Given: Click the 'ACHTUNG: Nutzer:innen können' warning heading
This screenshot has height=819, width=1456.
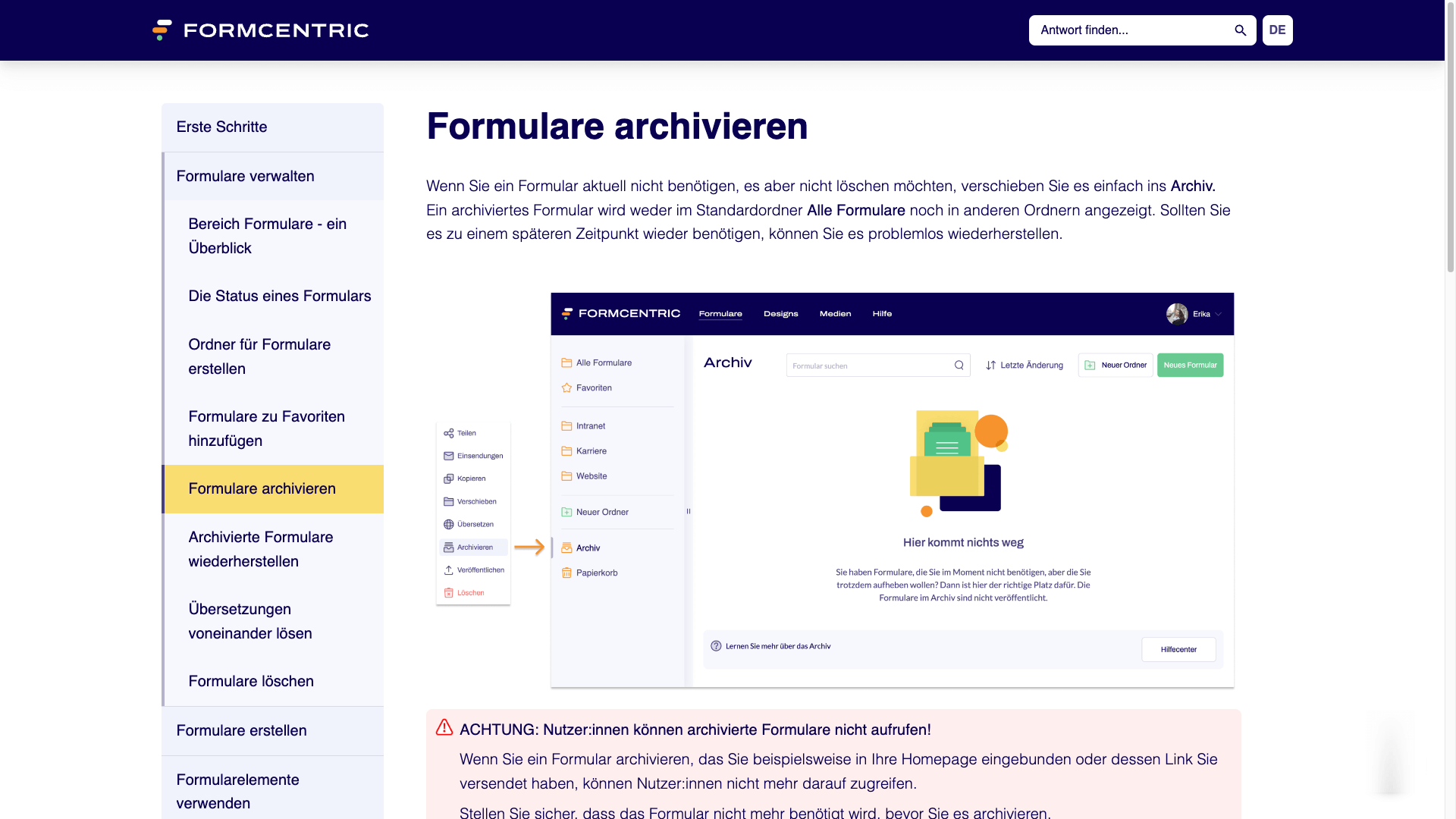Looking at the screenshot, I should coord(695,730).
